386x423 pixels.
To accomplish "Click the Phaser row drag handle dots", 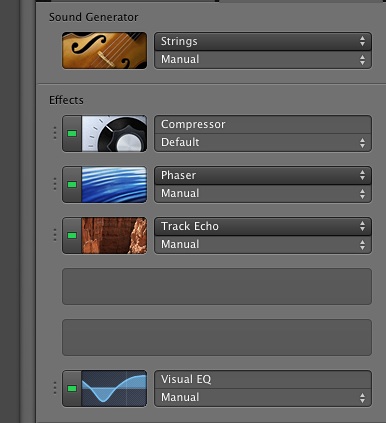I will pyautogui.click(x=55, y=184).
